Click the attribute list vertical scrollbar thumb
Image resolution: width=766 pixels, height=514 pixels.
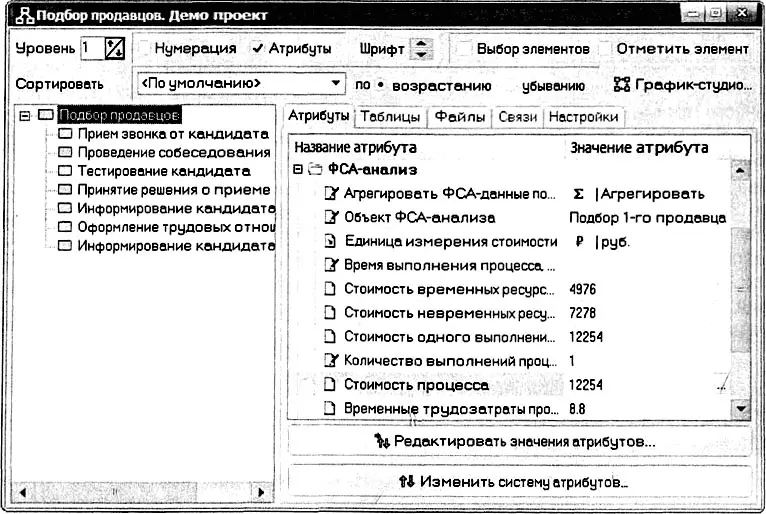[x=741, y=288]
